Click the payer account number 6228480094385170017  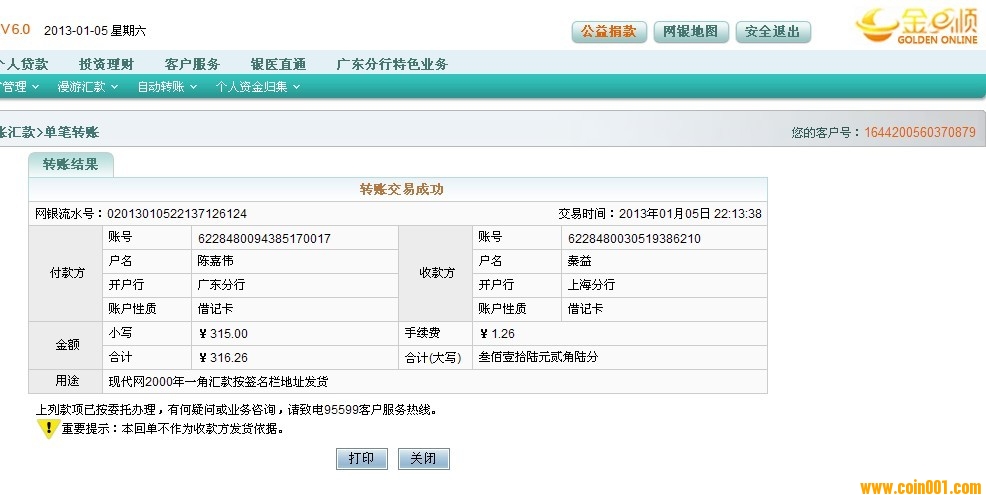265,238
